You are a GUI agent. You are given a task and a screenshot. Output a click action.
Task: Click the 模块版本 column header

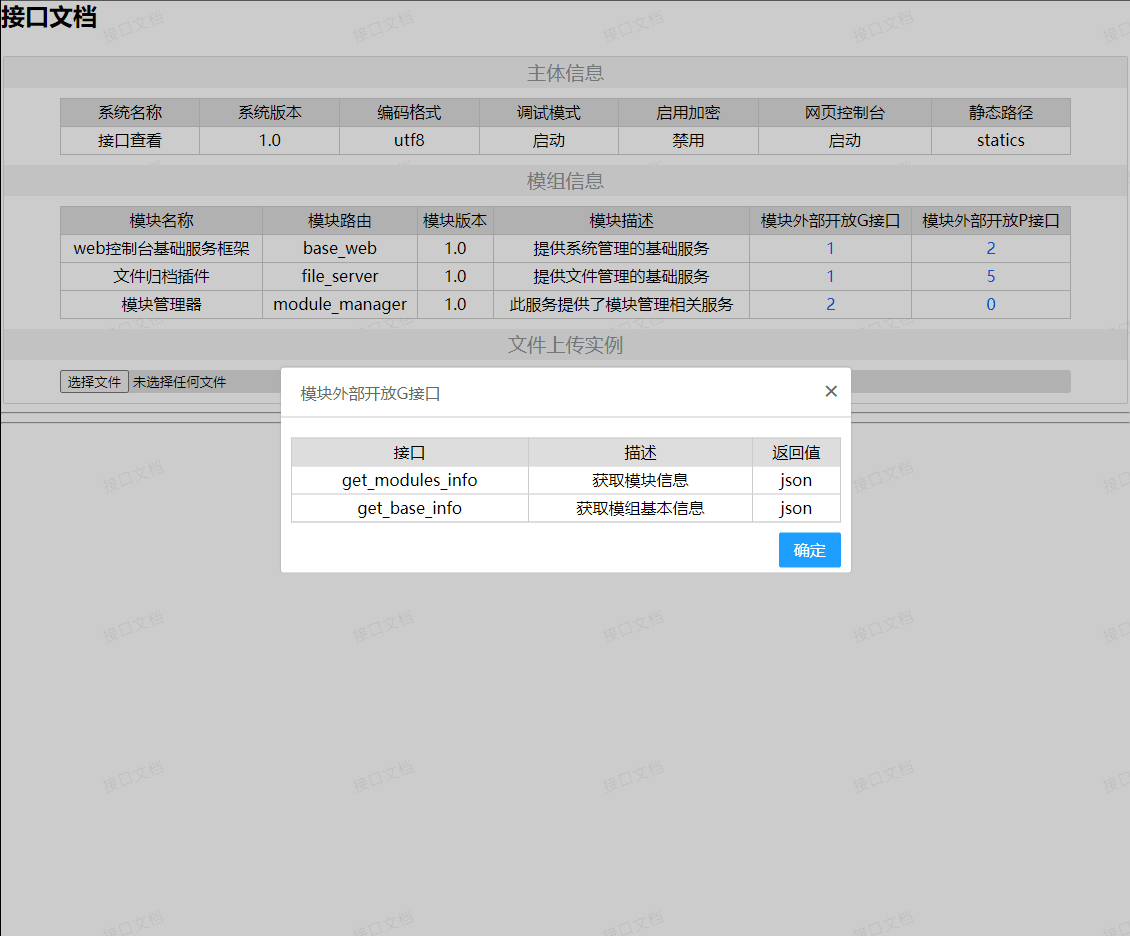pos(455,220)
